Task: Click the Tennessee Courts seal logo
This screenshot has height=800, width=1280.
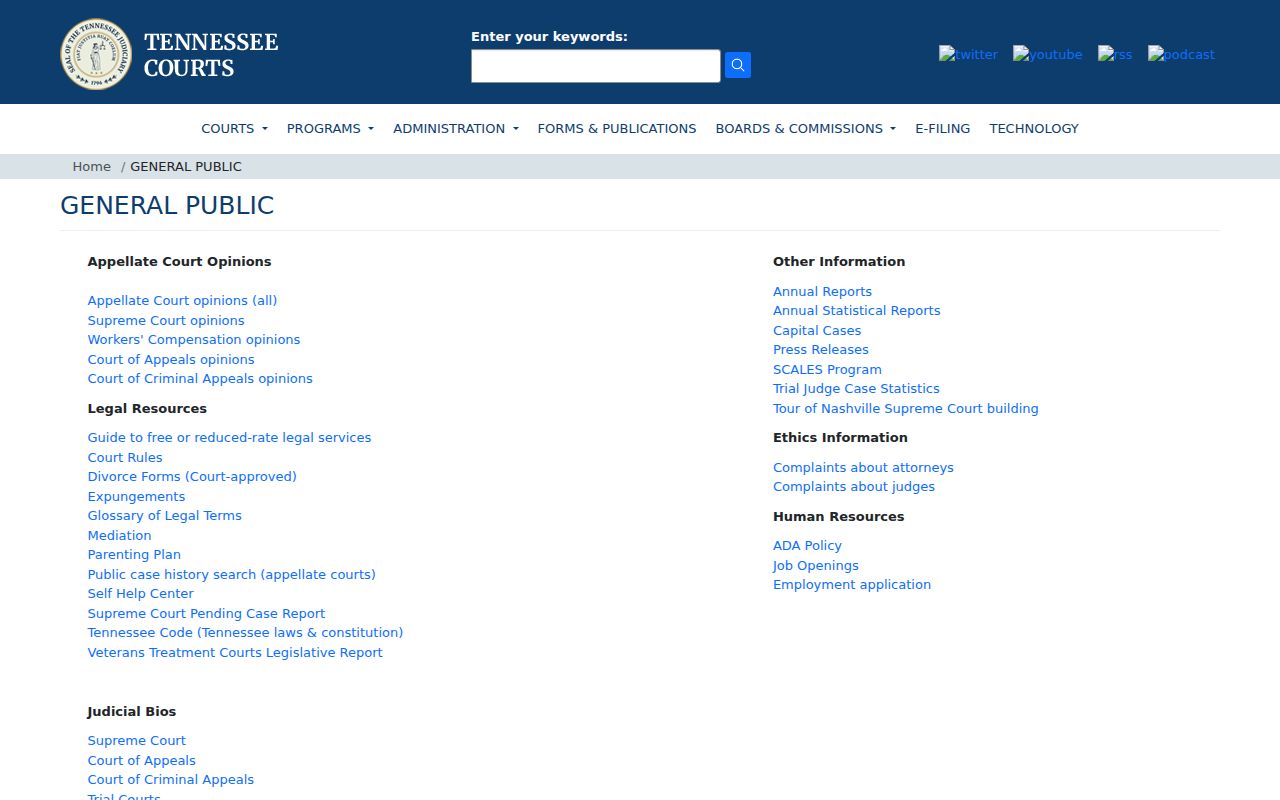Action: (96, 54)
